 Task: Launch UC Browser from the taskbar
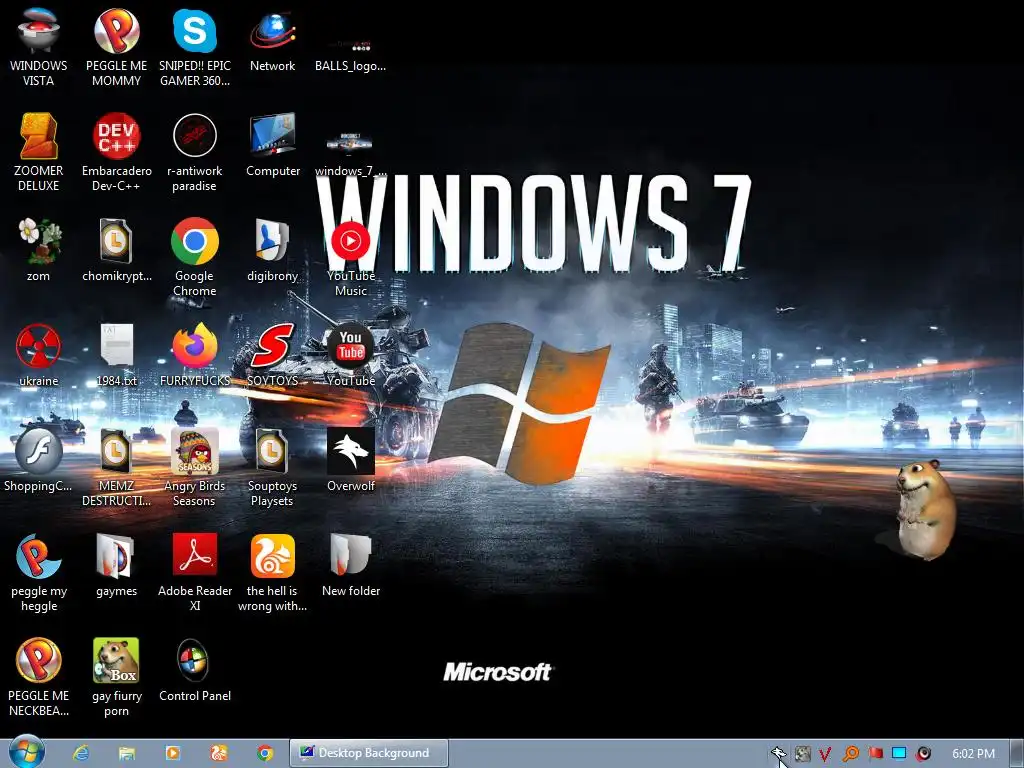point(219,754)
